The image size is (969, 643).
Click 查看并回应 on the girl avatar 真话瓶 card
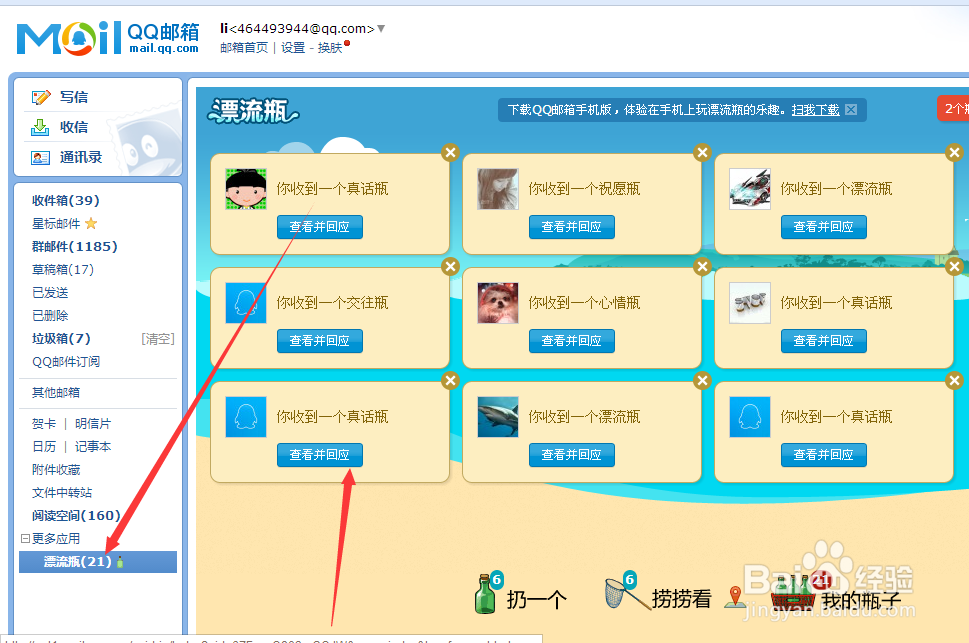[319, 227]
